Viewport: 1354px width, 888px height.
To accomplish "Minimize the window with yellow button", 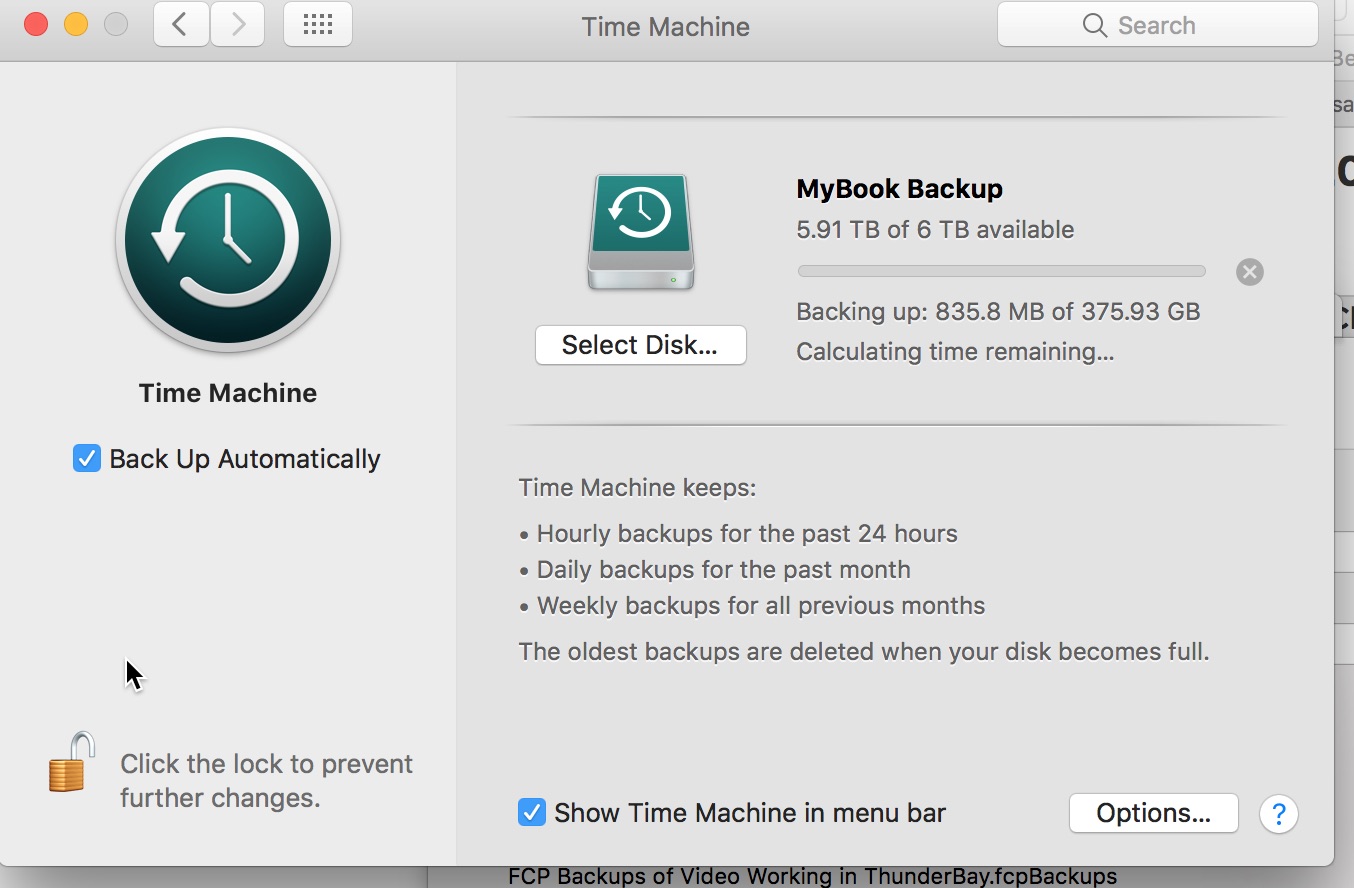I will point(76,25).
